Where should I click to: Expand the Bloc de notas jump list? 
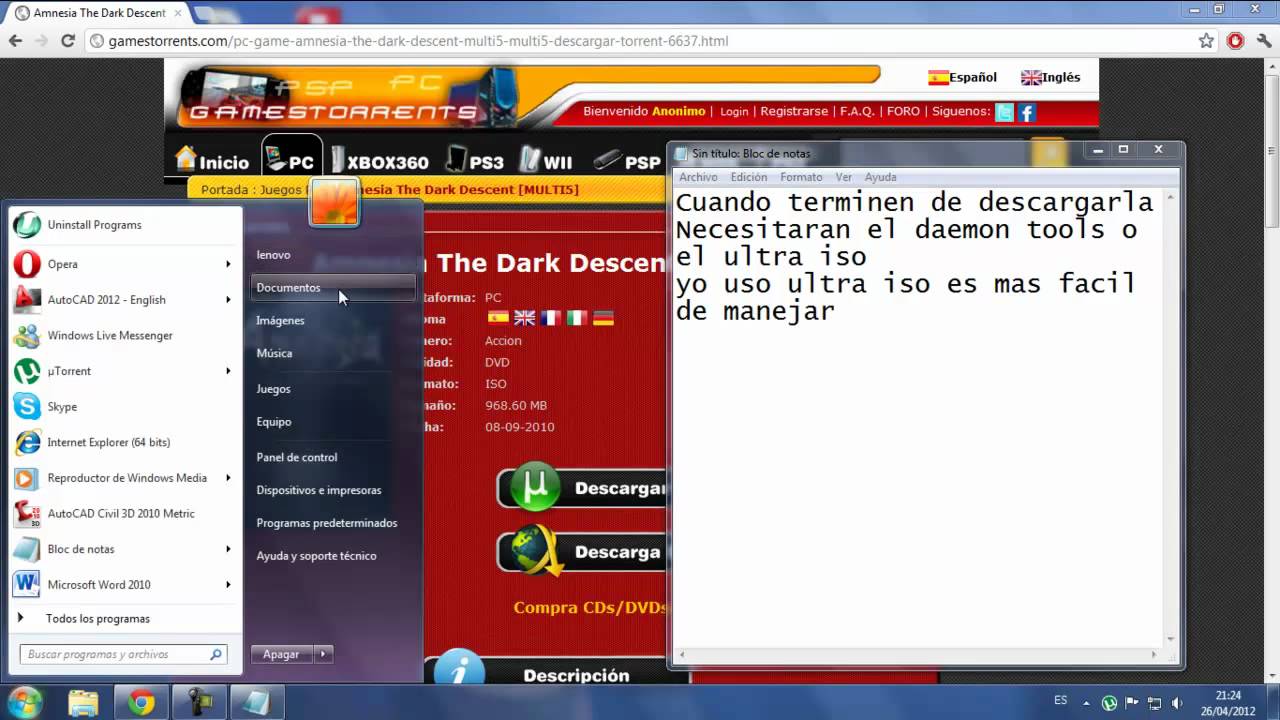click(x=228, y=549)
